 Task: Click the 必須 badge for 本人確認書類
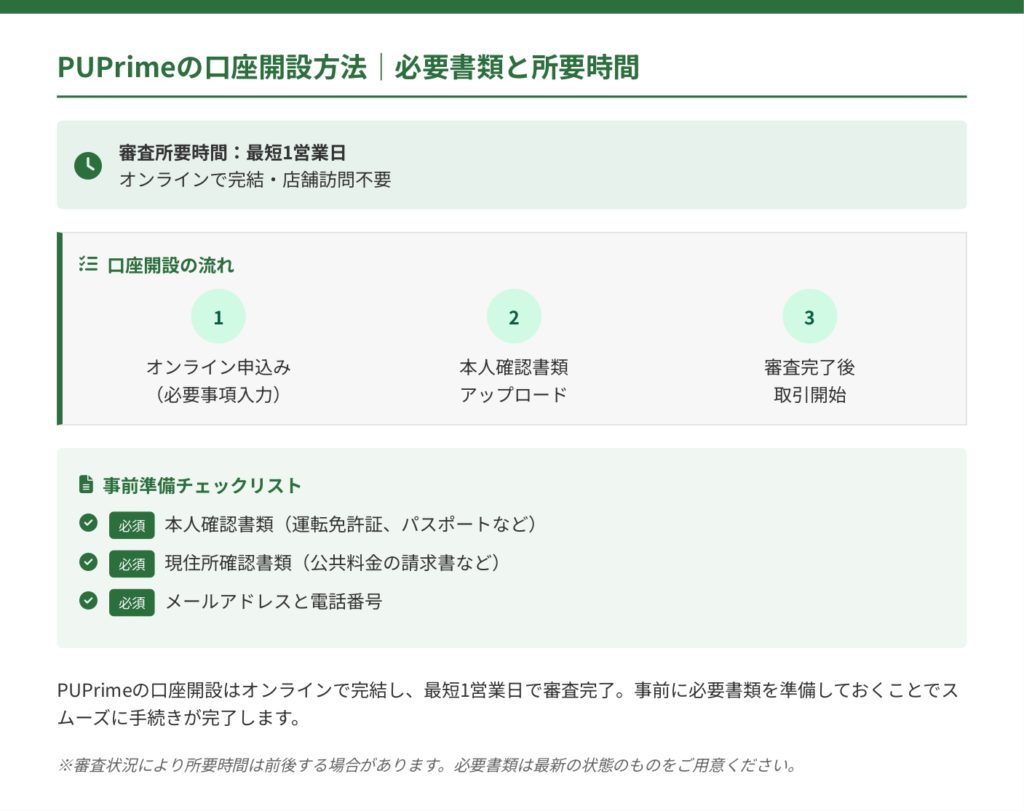pyautogui.click(x=132, y=525)
